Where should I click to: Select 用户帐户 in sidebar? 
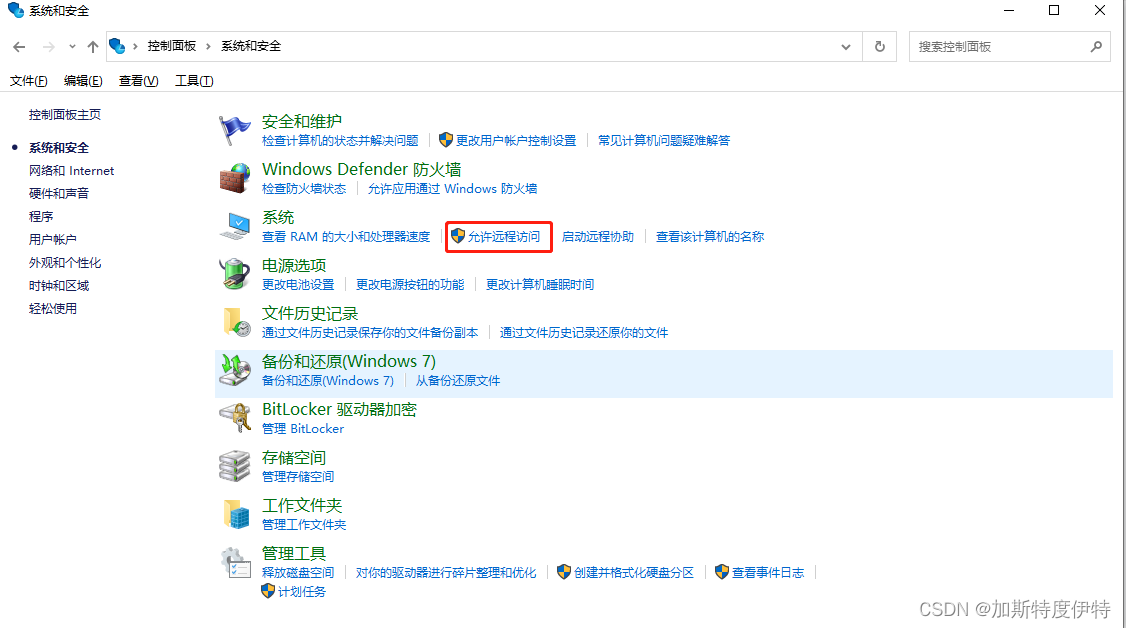(x=52, y=240)
